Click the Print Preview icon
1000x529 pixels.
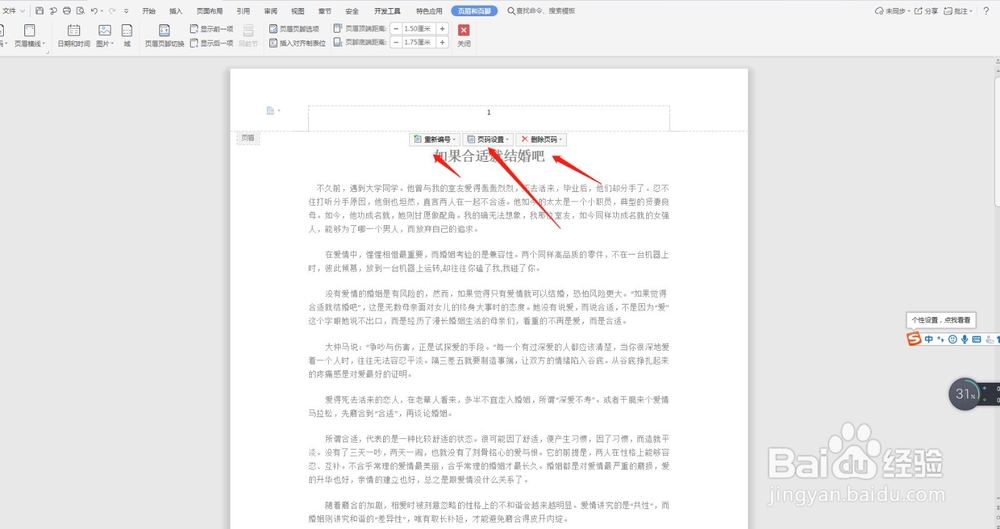tap(80, 11)
